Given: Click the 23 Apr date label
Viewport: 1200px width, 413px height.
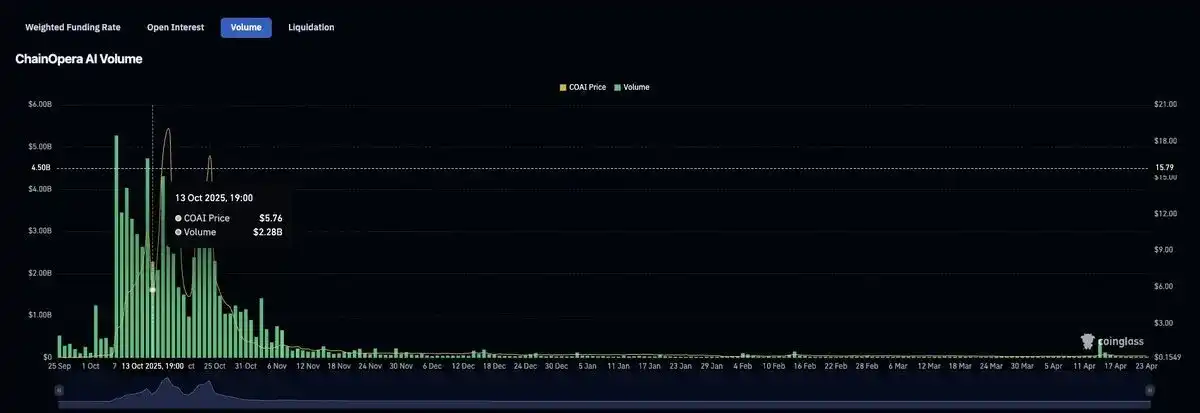Looking at the screenshot, I should [1146, 366].
